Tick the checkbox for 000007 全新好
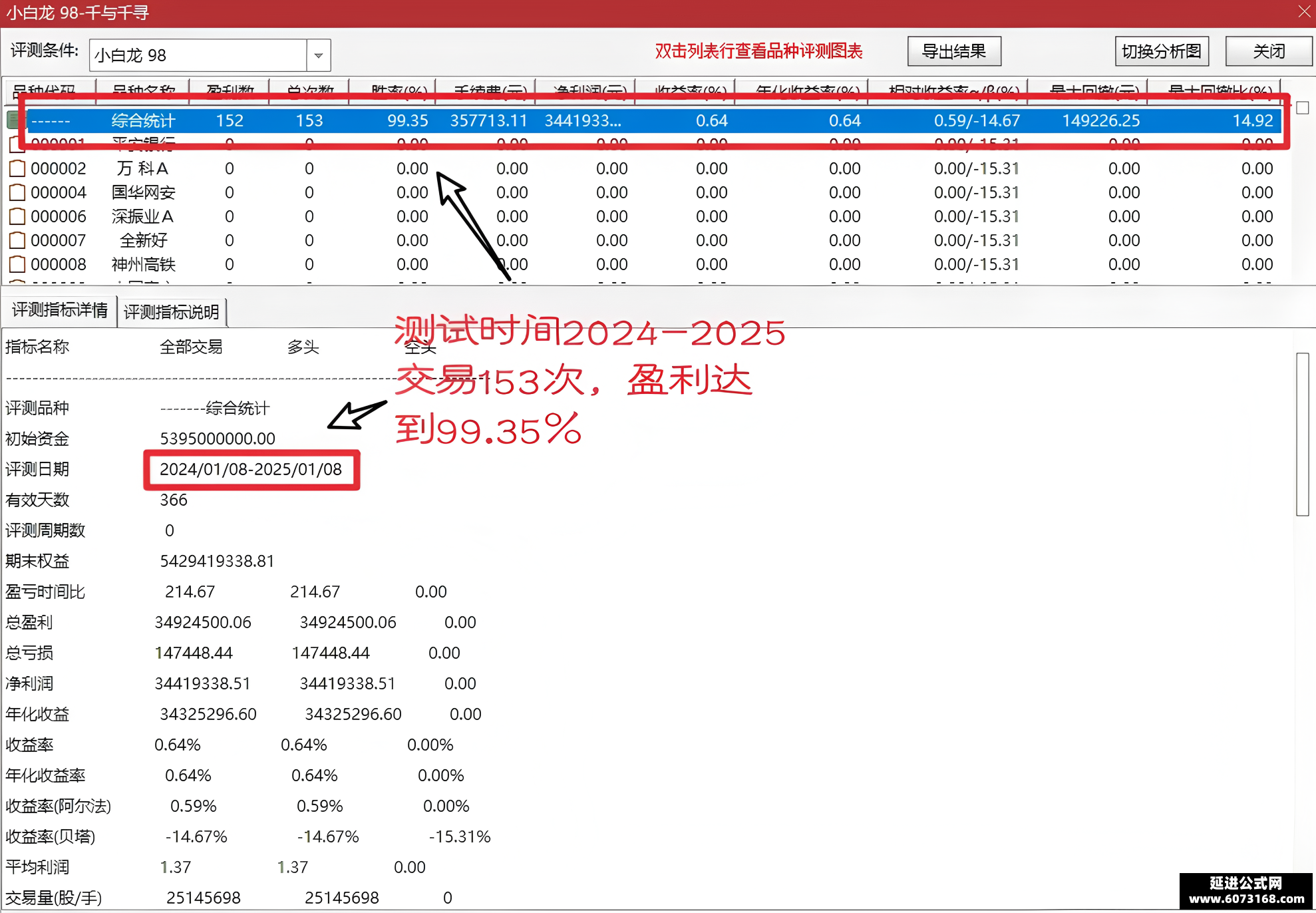Screen dimensions: 1316x913 [17, 240]
